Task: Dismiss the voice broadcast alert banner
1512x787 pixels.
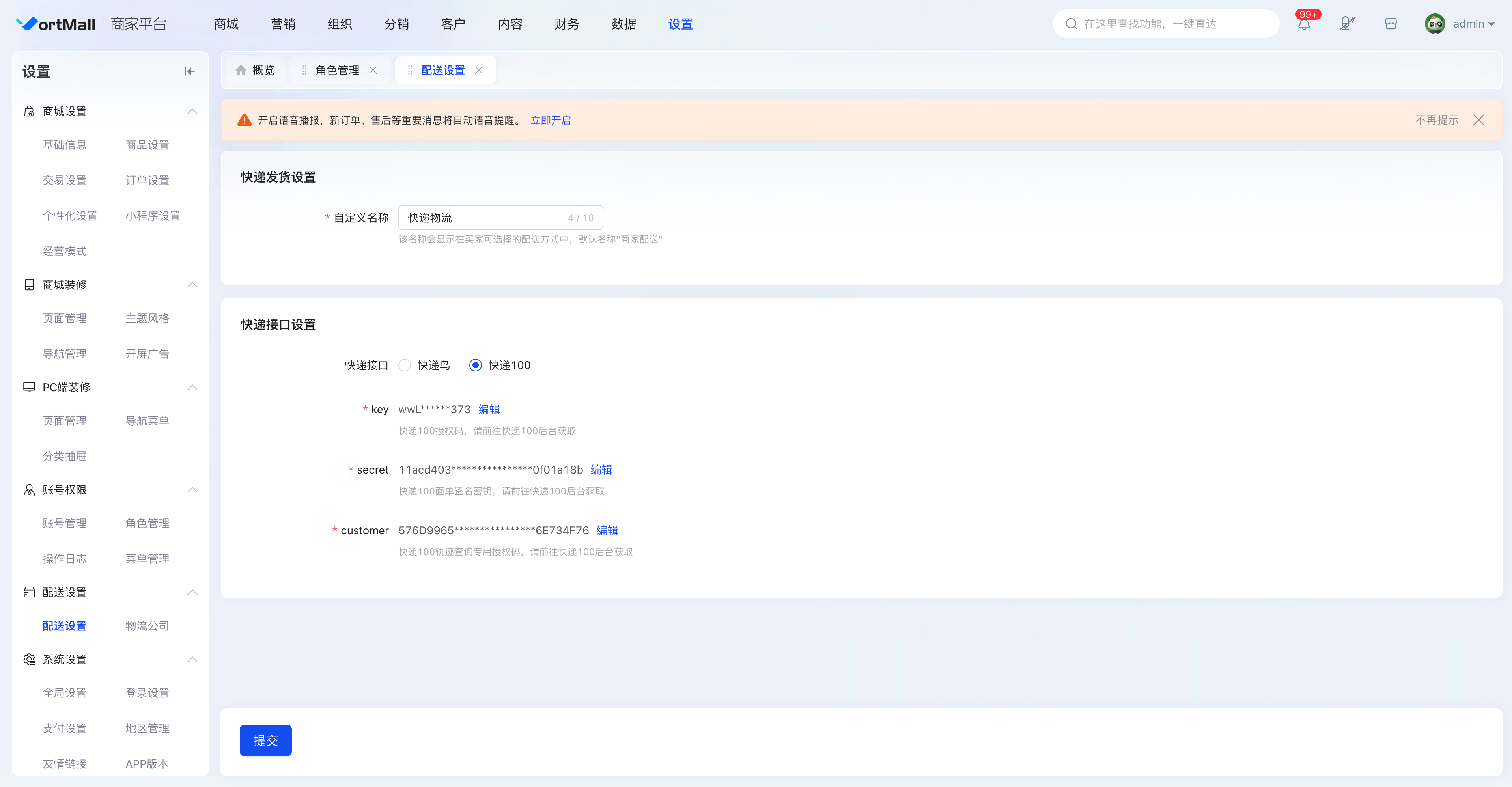Action: (1478, 120)
